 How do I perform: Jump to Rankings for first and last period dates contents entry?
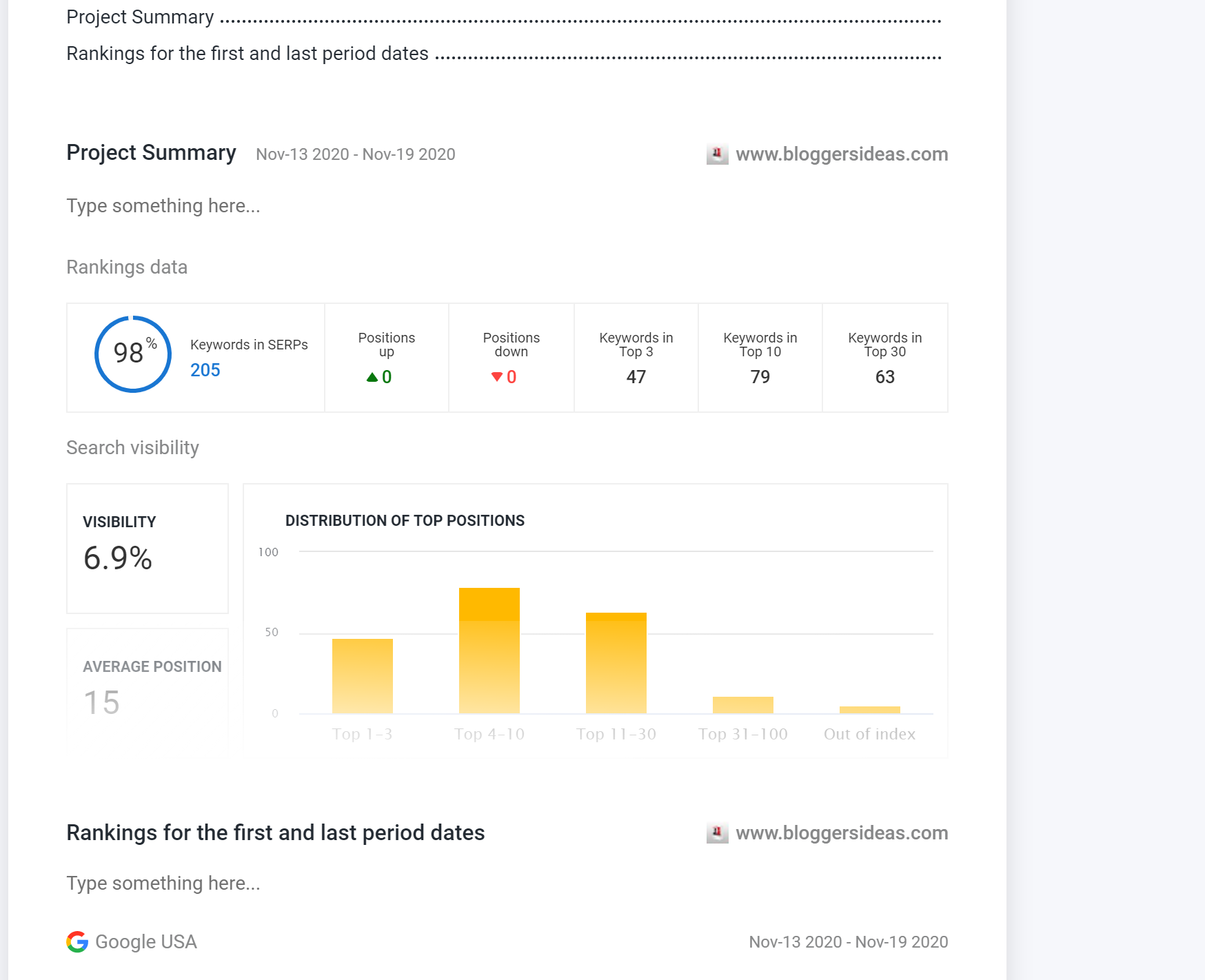pyautogui.click(x=247, y=54)
